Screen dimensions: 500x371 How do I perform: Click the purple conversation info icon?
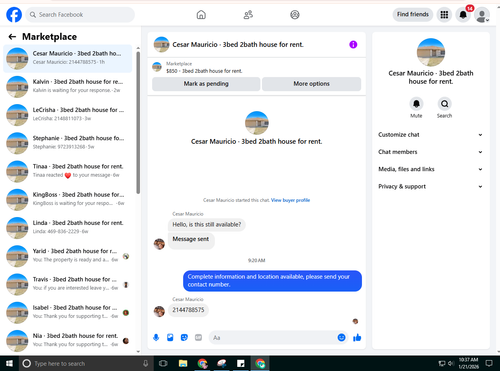pos(353,44)
